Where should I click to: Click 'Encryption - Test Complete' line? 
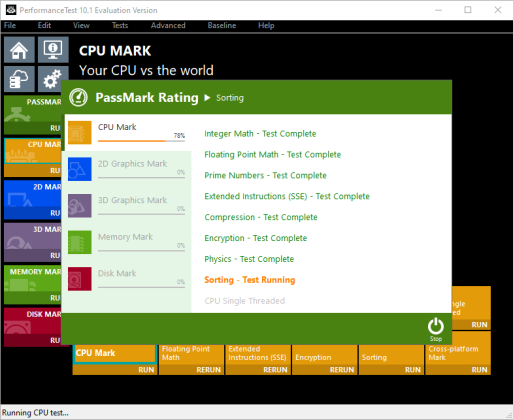coord(256,238)
